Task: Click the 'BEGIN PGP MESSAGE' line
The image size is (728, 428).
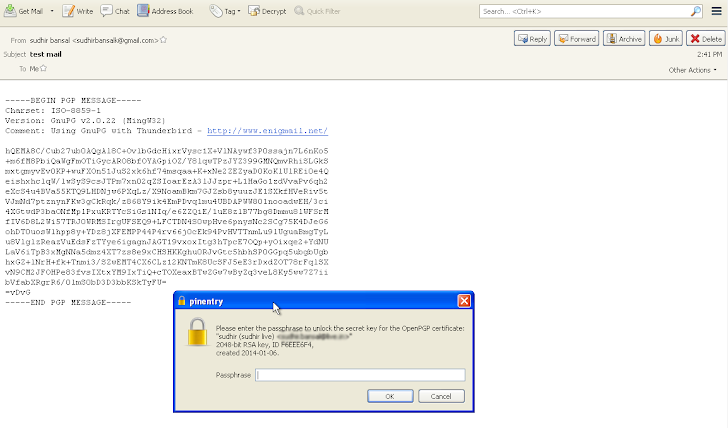Action: tap(73, 100)
